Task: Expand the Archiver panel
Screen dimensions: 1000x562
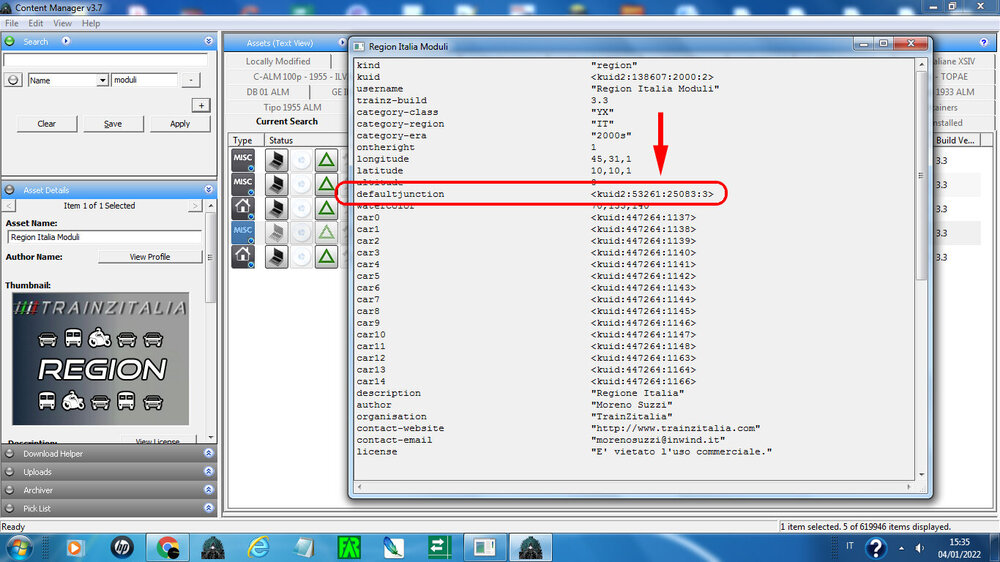Action: pyautogui.click(x=209, y=490)
